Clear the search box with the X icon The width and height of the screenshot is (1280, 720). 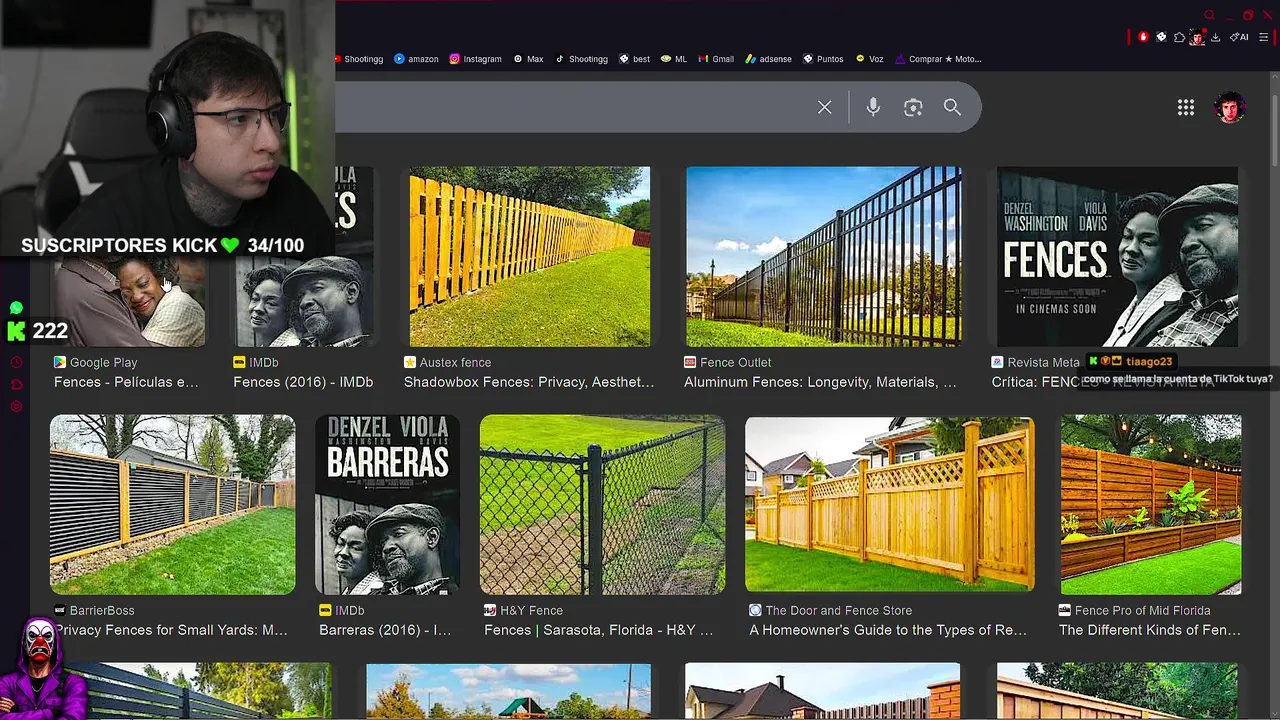click(x=824, y=107)
